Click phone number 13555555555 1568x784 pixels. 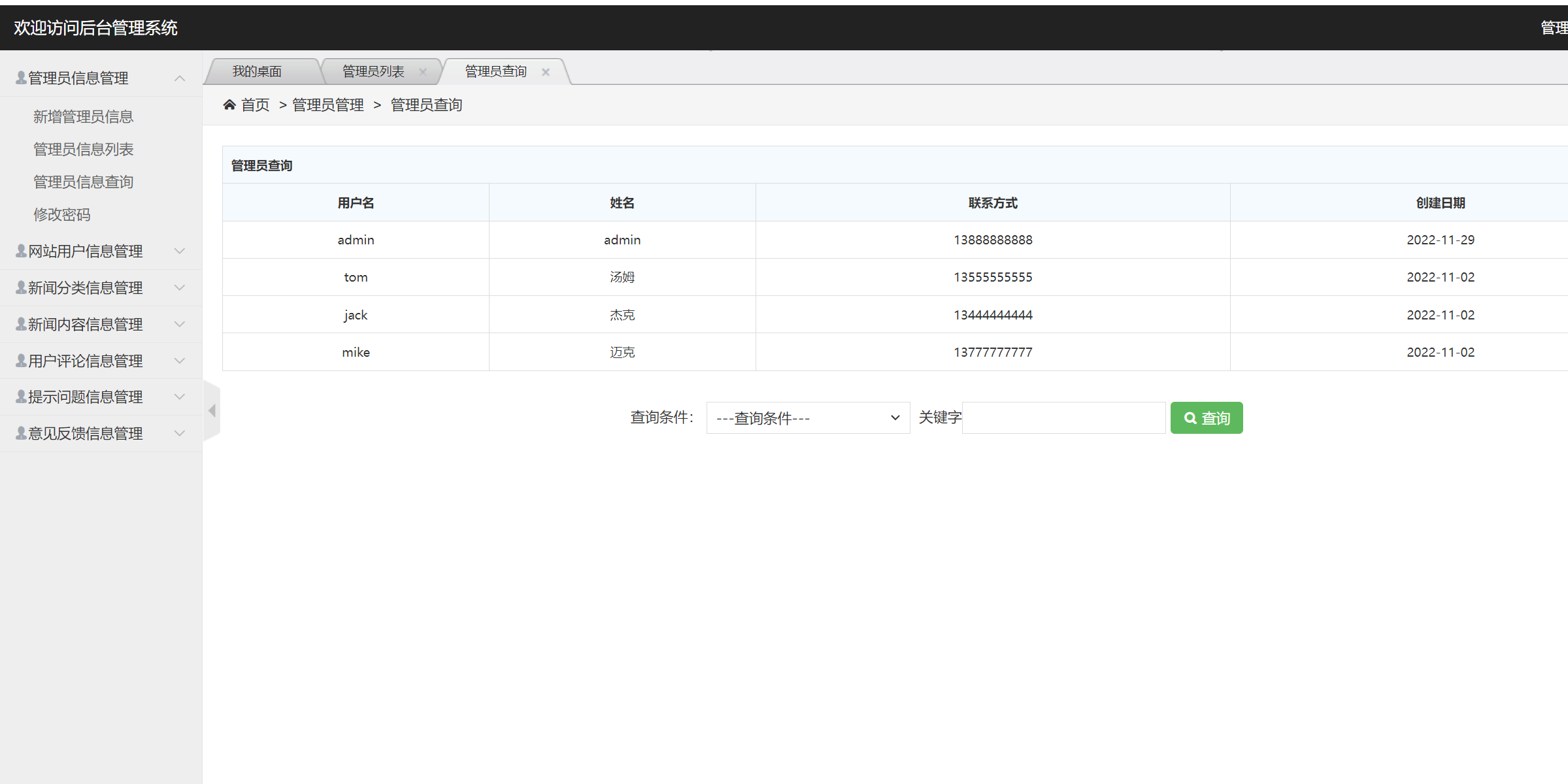[993, 277]
